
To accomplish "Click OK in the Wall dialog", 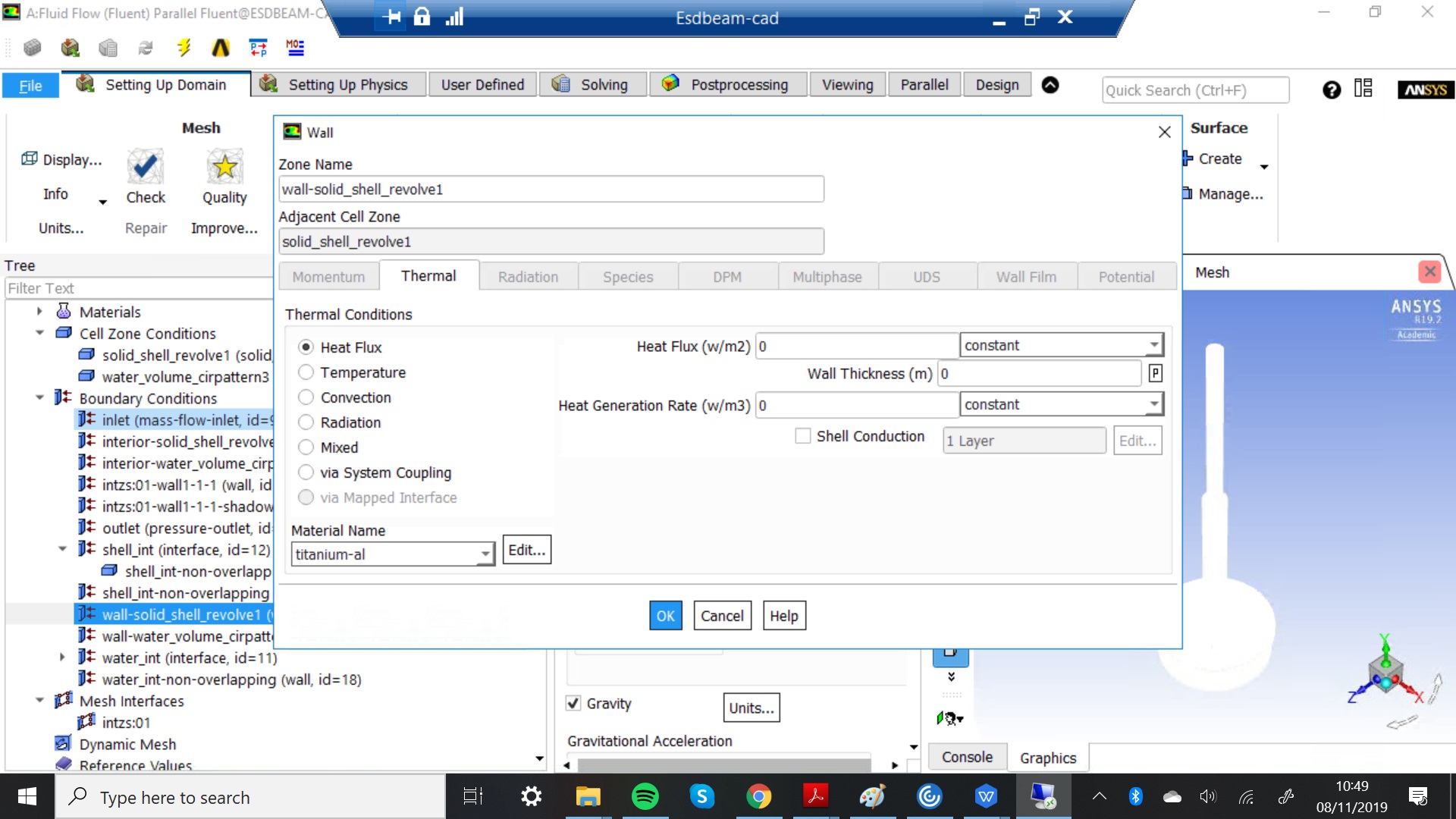I will tap(665, 616).
